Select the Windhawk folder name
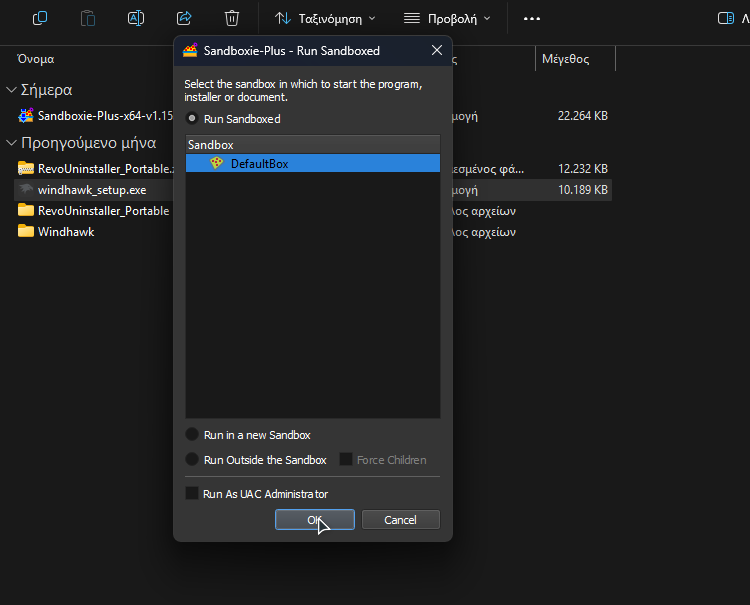This screenshot has width=750, height=605. click(66, 232)
